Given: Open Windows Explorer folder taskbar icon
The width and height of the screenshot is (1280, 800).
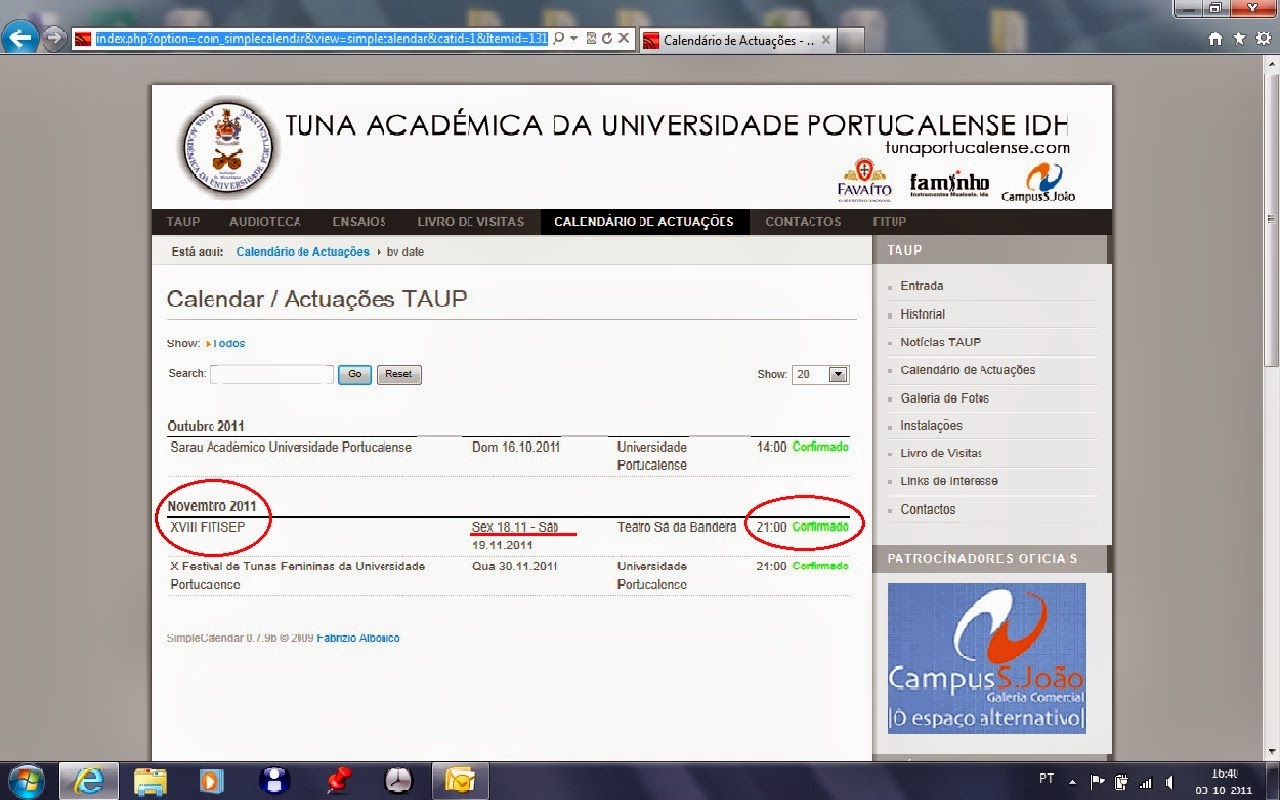Looking at the screenshot, I should 150,780.
